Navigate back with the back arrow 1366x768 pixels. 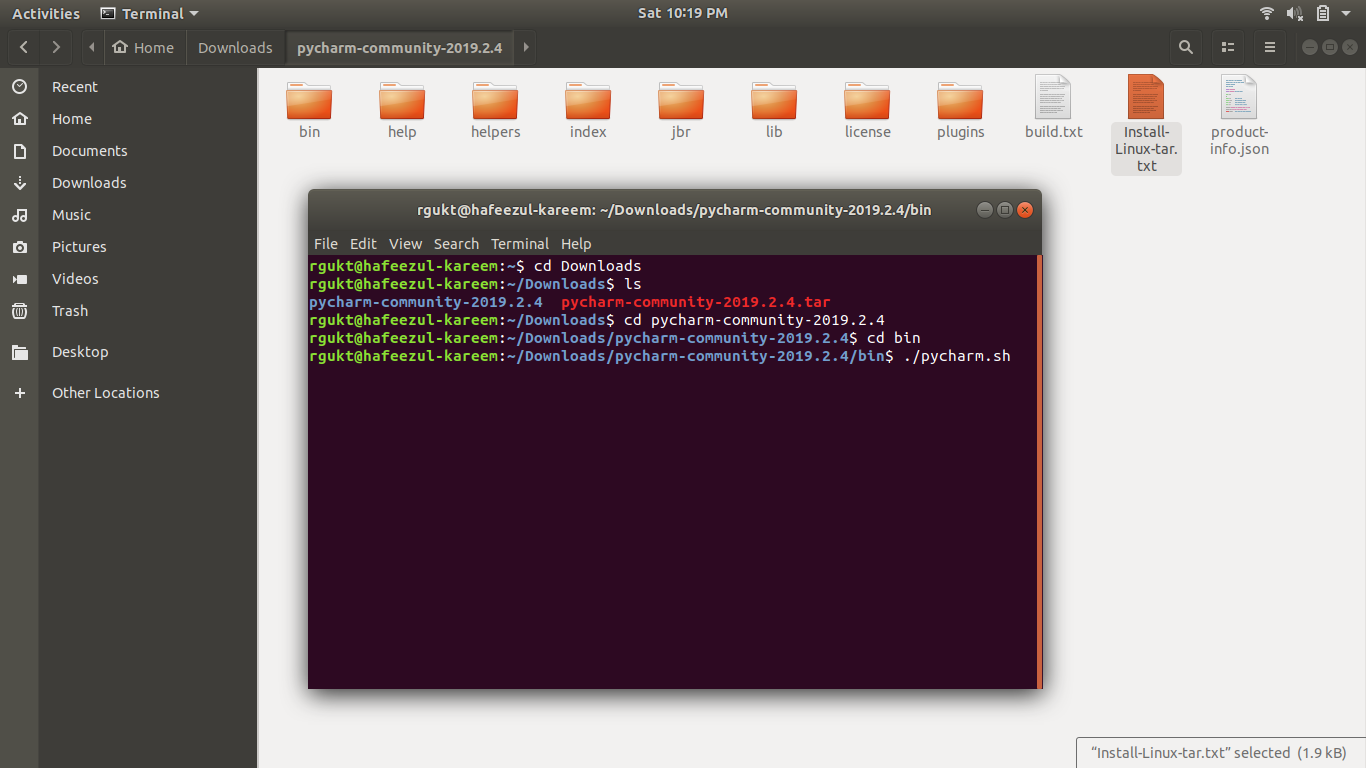[24, 47]
